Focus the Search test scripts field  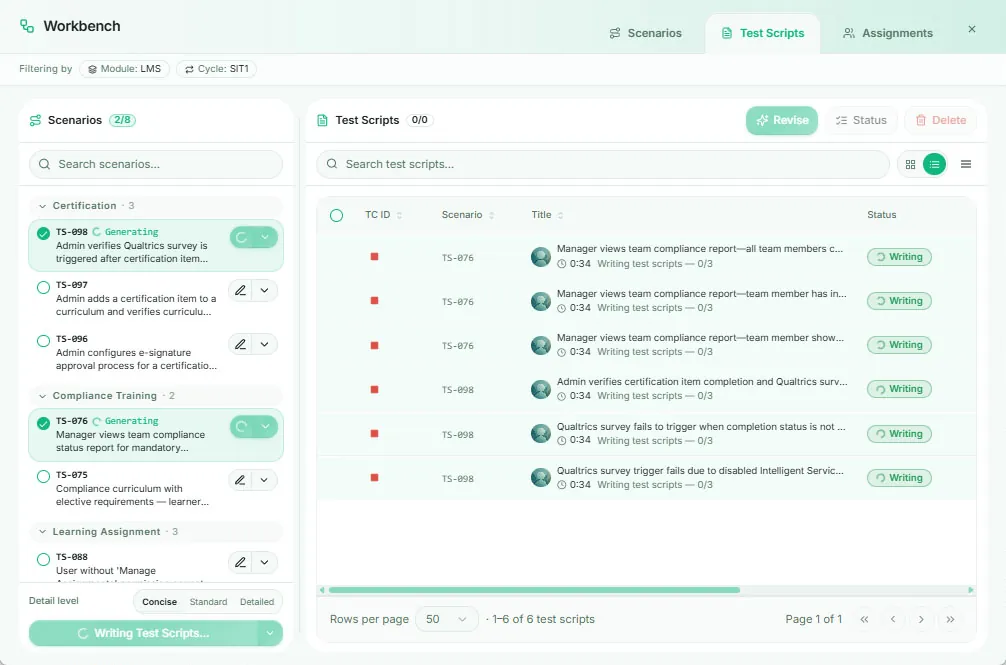pyautogui.click(x=602, y=164)
